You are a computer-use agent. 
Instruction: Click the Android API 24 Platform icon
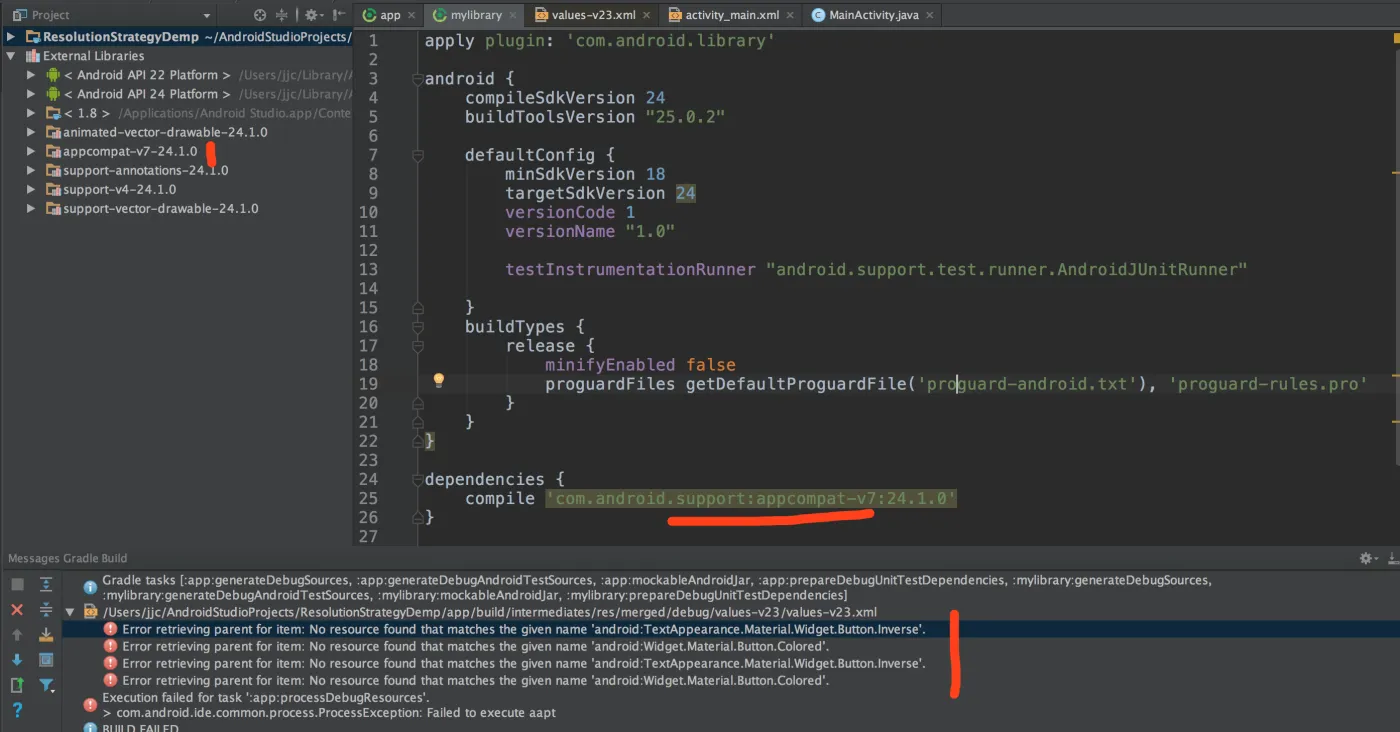point(53,94)
